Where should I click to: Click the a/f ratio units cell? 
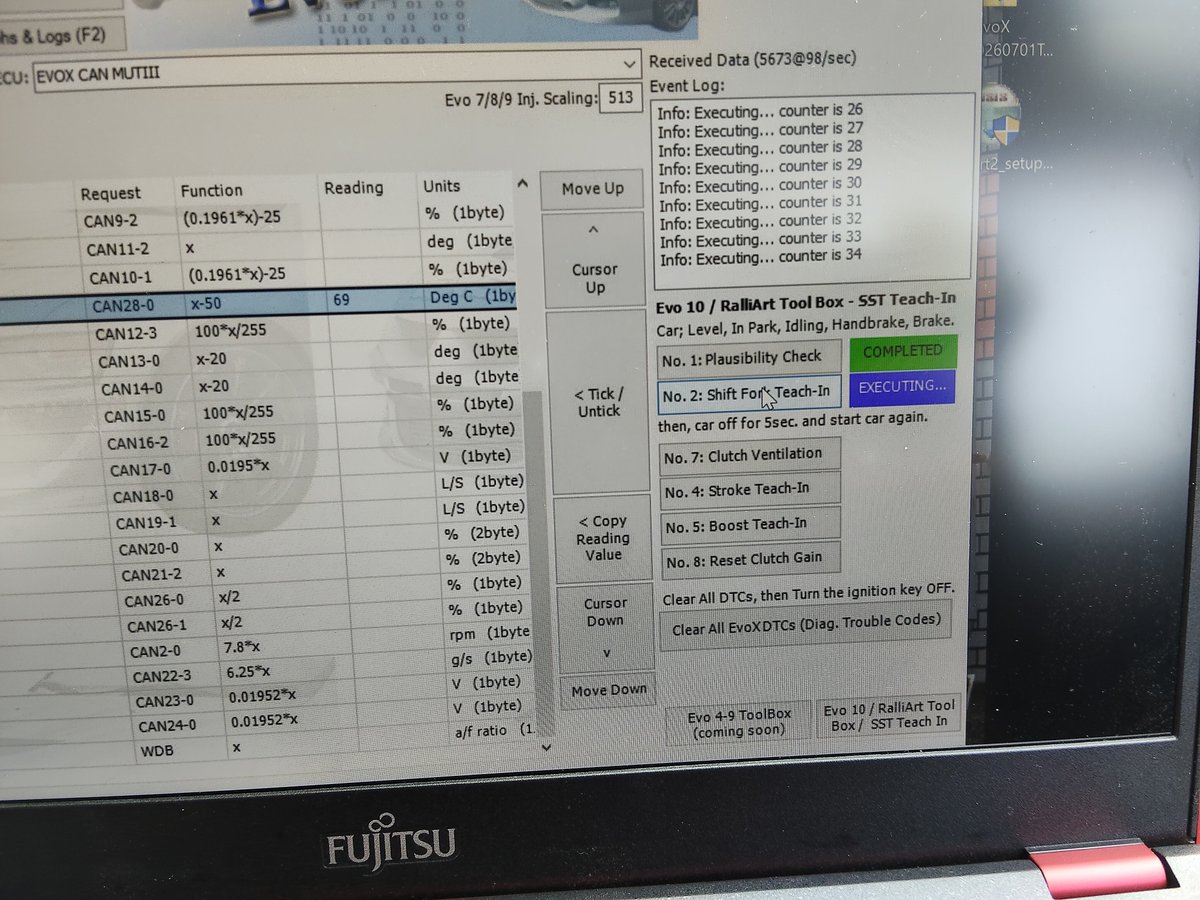click(497, 731)
